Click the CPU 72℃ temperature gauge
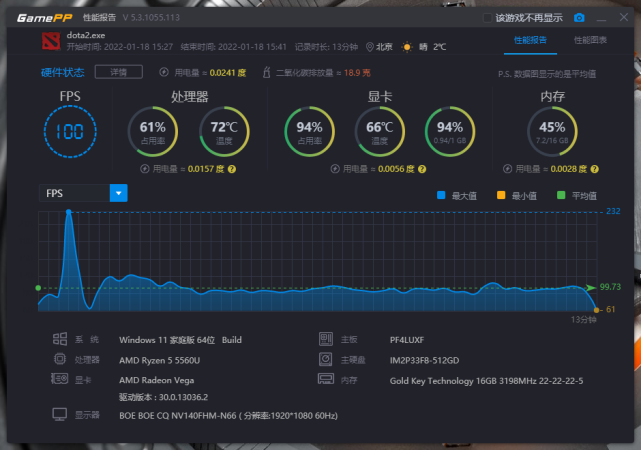This screenshot has height=450, width=641. [224, 132]
